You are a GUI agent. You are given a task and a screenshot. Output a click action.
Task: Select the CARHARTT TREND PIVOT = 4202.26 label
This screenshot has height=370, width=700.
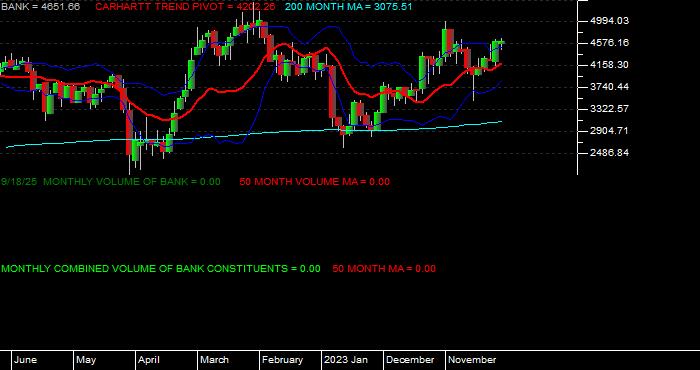tap(185, 7)
